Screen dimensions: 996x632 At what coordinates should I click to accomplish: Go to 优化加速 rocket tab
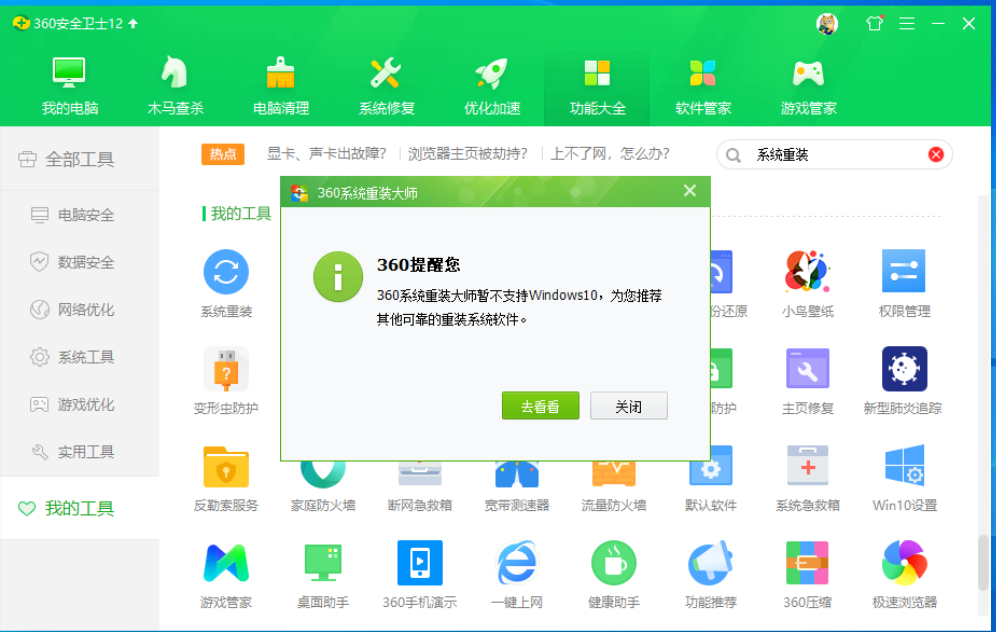(492, 86)
